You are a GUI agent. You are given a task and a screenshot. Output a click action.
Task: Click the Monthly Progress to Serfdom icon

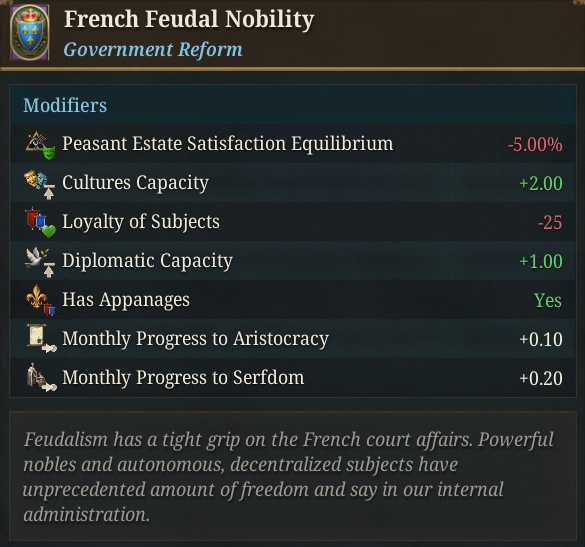coord(41,377)
